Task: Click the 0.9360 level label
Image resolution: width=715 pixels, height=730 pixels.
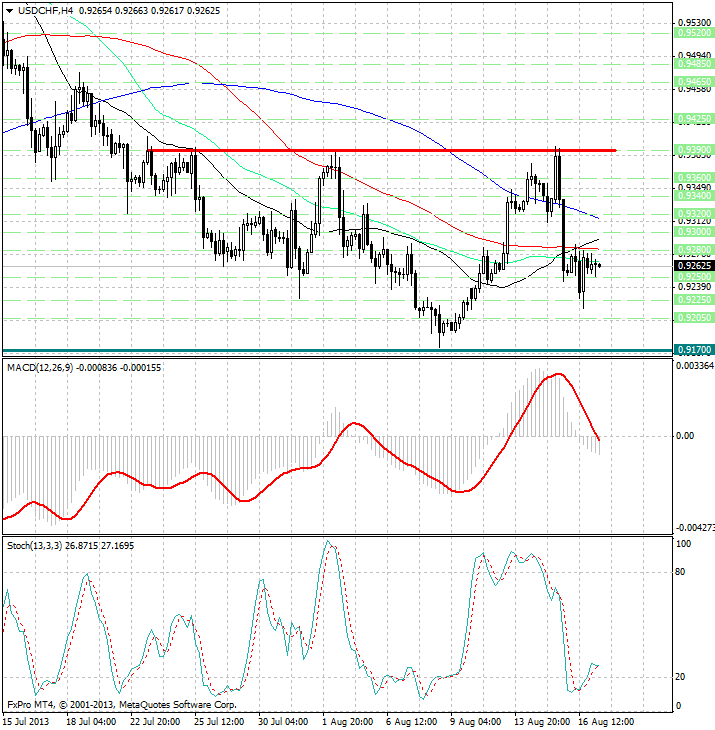Action: 693,177
